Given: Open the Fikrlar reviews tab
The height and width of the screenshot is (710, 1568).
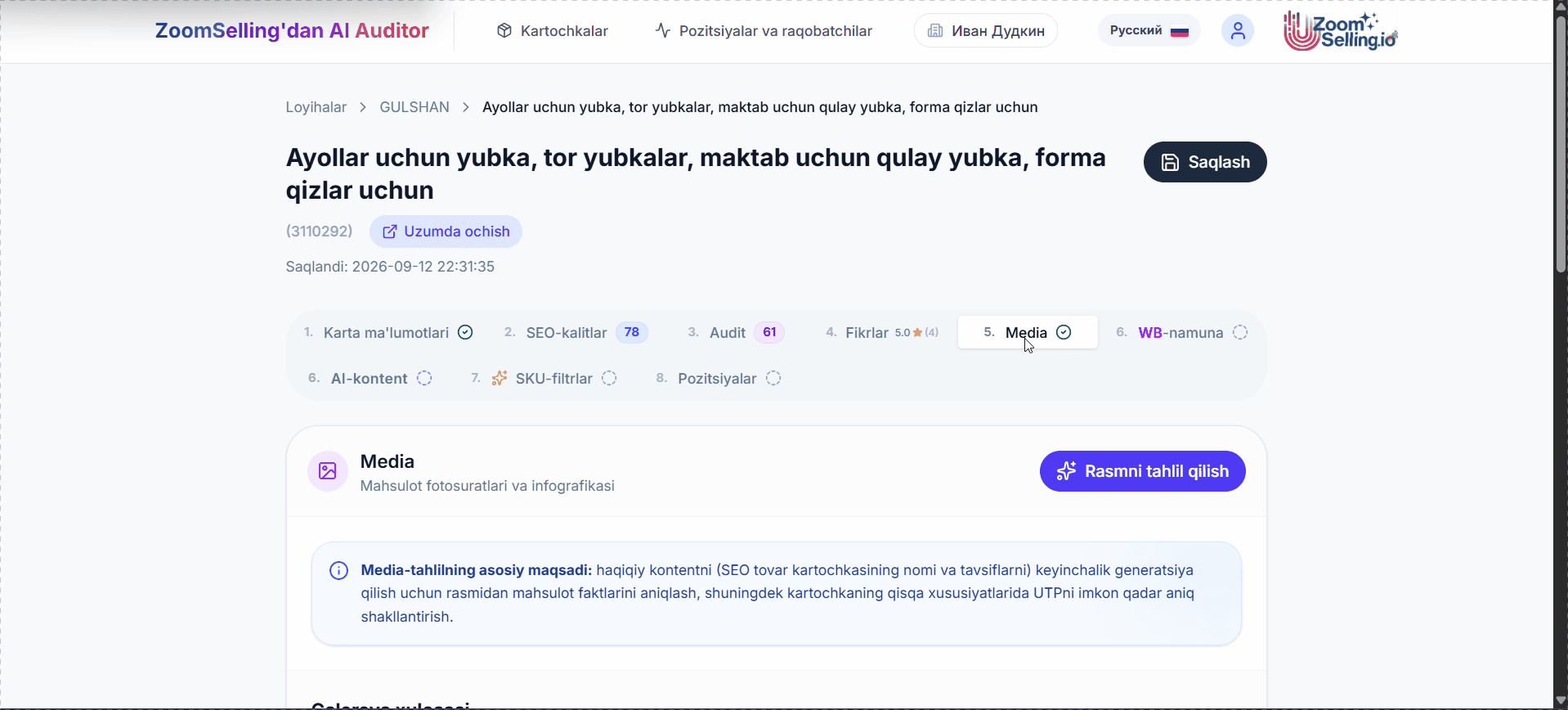Looking at the screenshot, I should (882, 332).
